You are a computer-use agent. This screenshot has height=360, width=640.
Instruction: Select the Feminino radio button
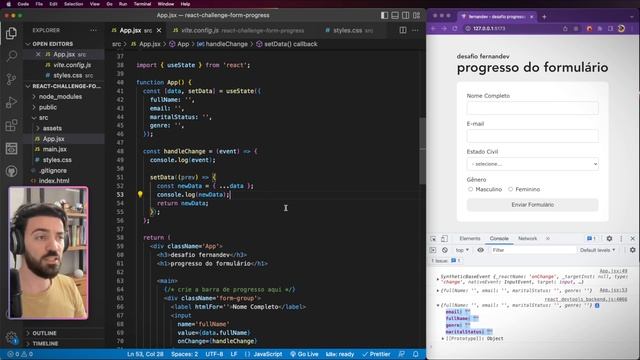[510, 189]
